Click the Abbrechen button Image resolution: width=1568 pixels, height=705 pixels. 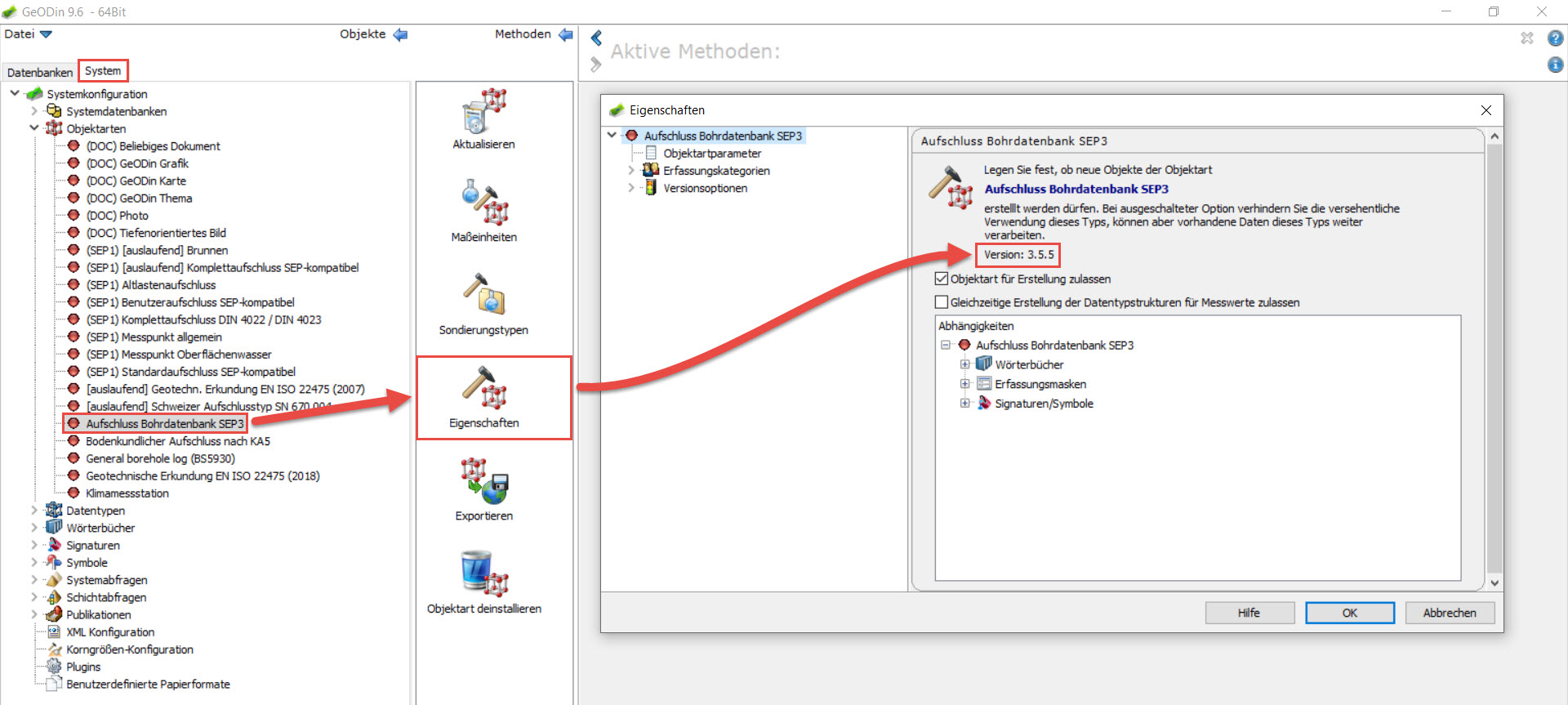pyautogui.click(x=1450, y=613)
